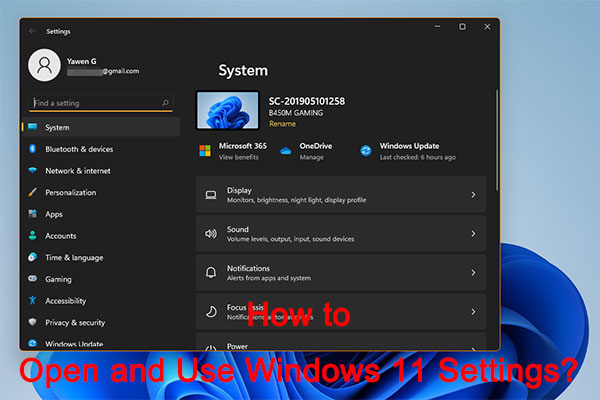Click the Privacy & security shield icon
The height and width of the screenshot is (400, 600).
(33, 323)
